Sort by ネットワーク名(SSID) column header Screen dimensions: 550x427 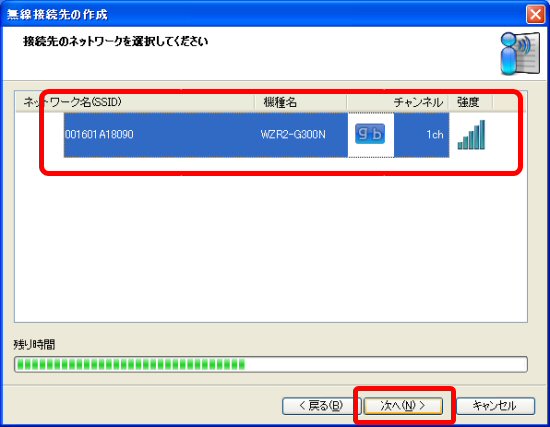tap(135, 102)
